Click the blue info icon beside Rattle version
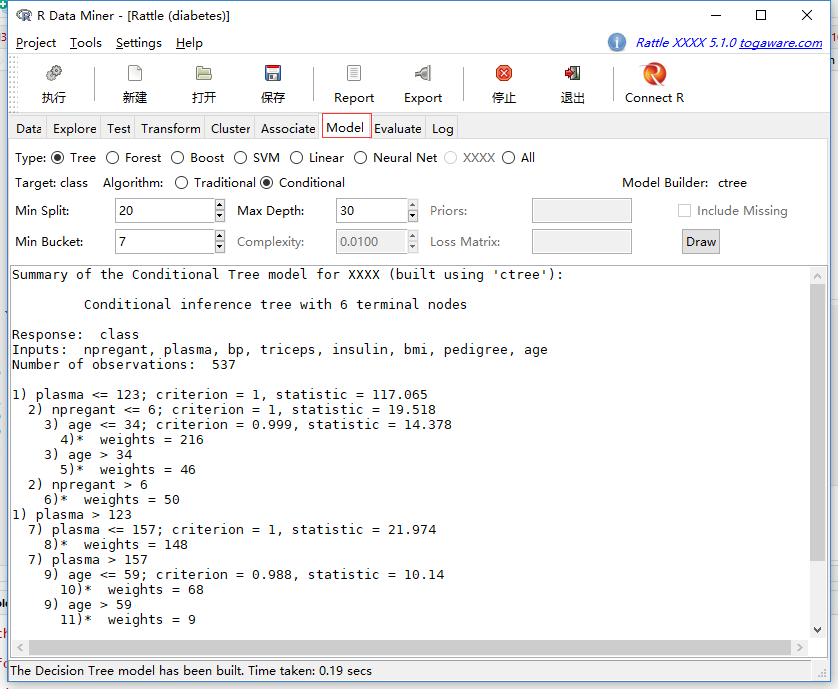 click(617, 42)
